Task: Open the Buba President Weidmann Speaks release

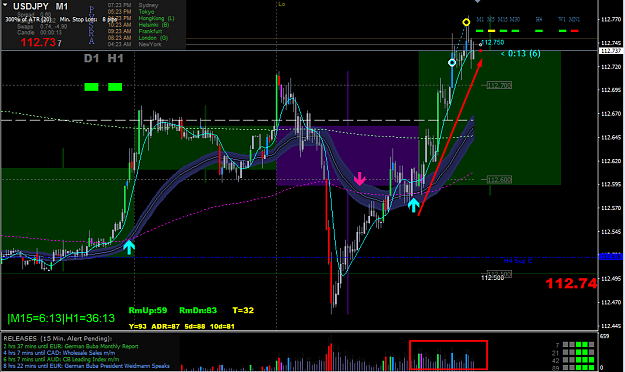Action: [x=86, y=366]
